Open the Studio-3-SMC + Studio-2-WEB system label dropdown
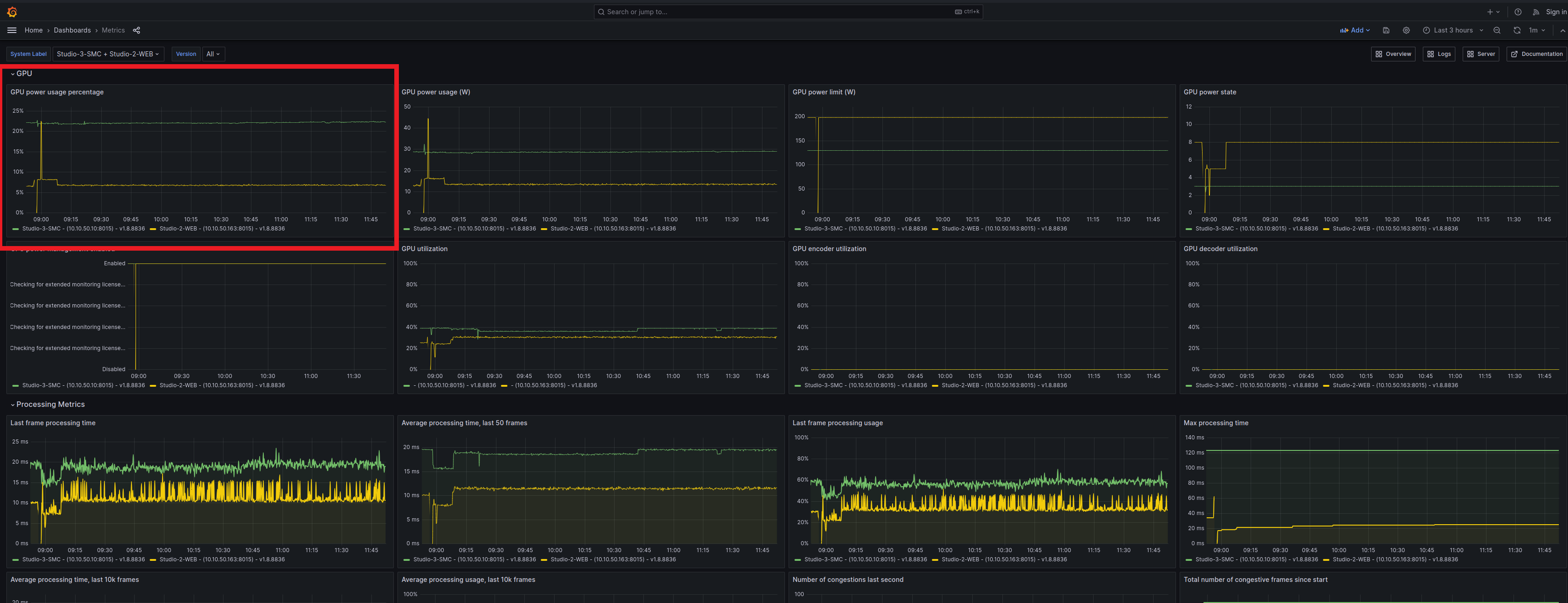This screenshot has width=1568, height=603. 108,54
